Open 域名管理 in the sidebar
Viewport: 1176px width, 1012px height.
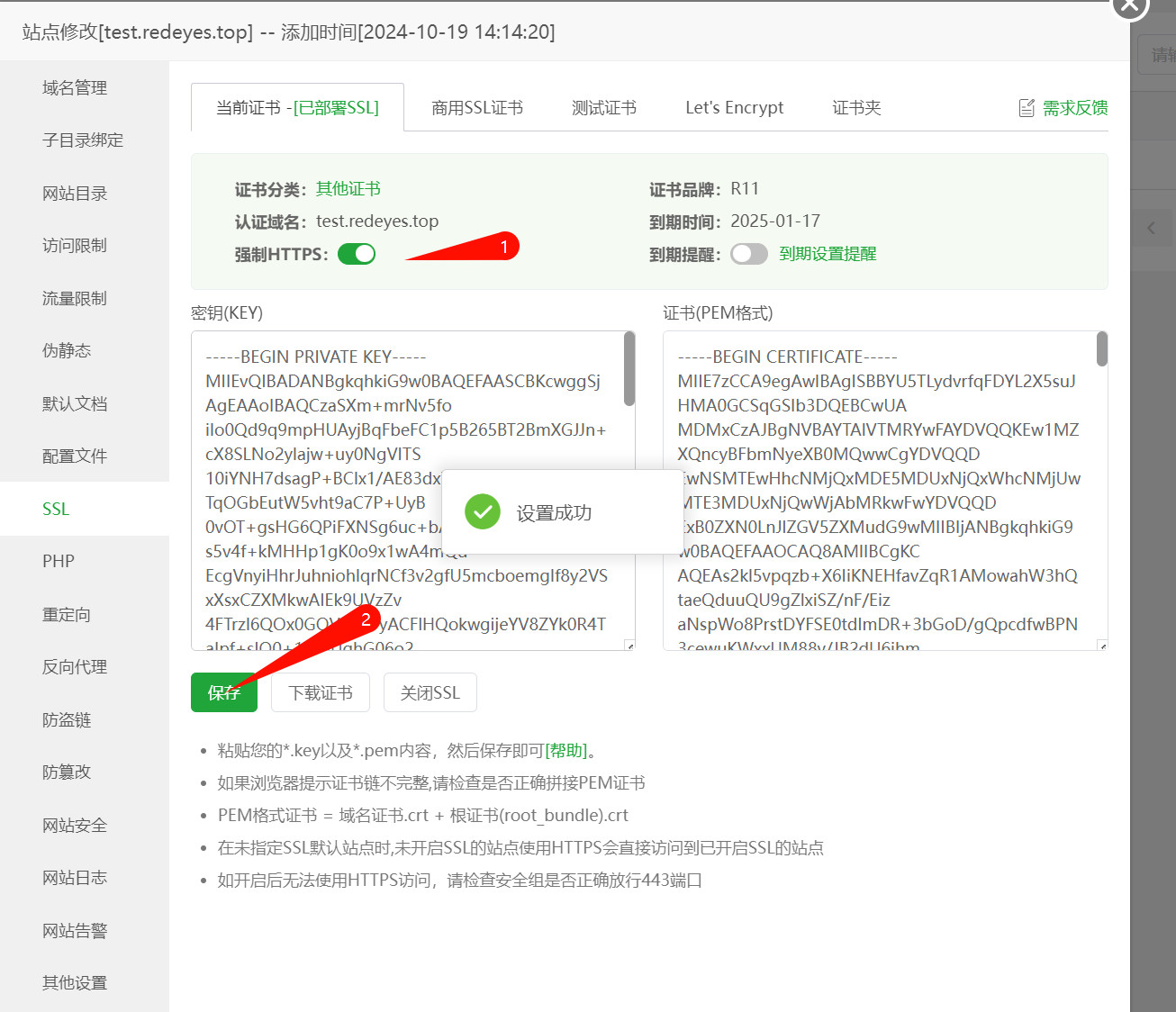click(x=75, y=87)
